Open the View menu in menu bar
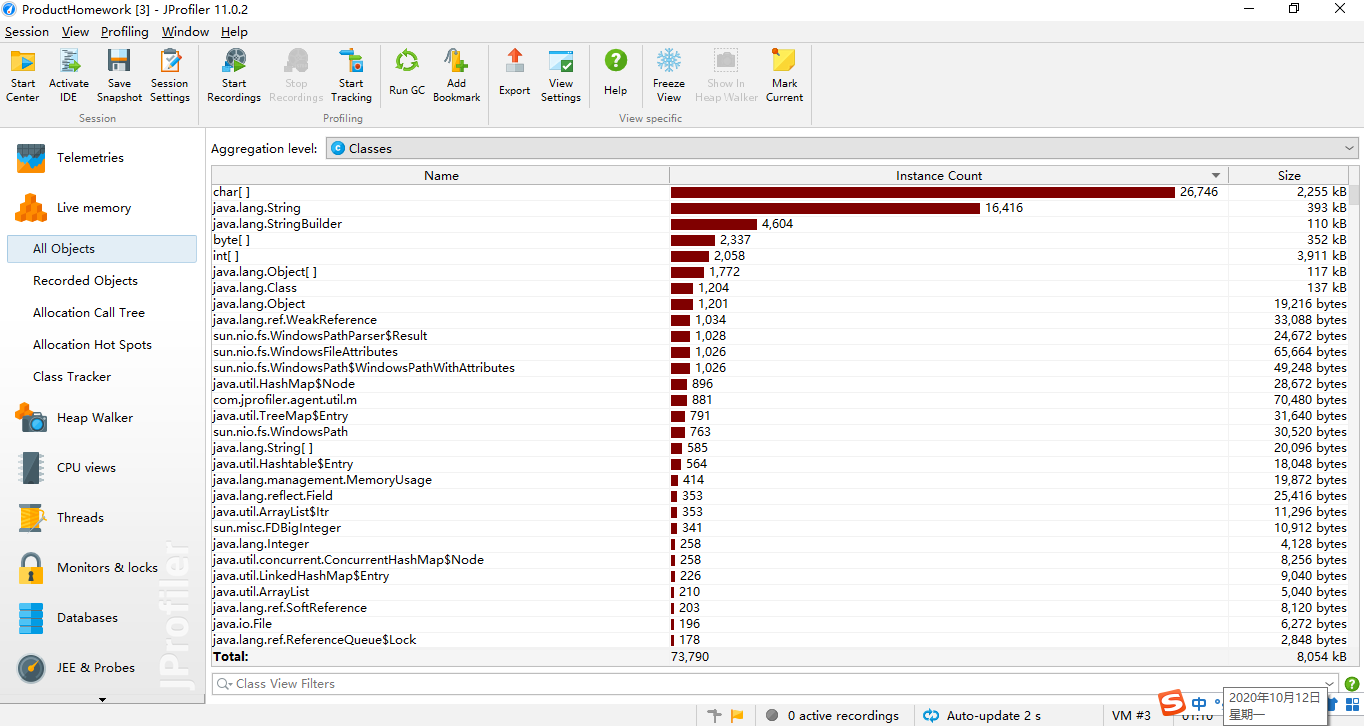Image resolution: width=1364 pixels, height=726 pixels. (x=75, y=32)
